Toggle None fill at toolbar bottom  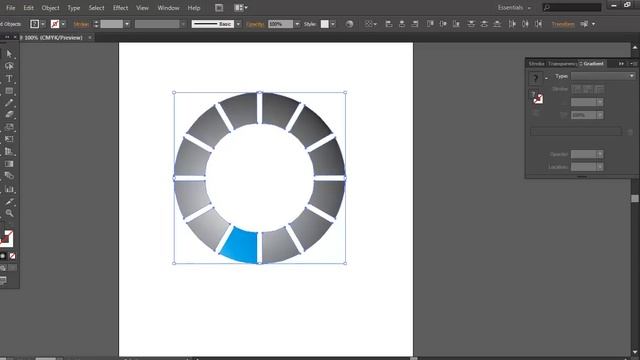coord(12,256)
